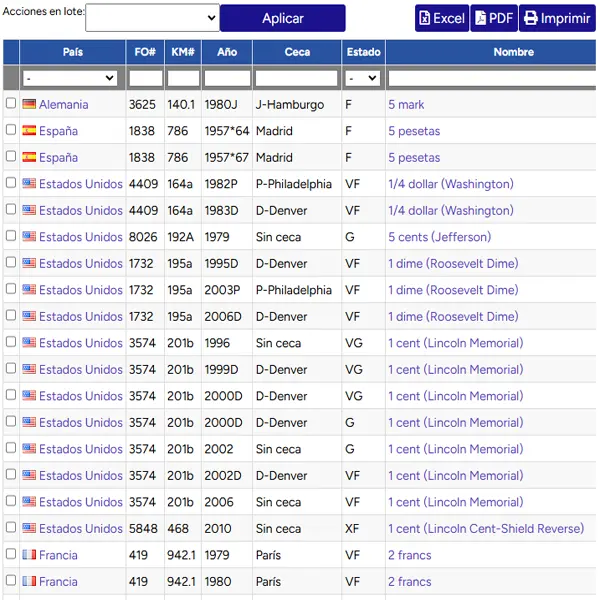Sort by the Estado column header
Viewport: 600px width, 600px height.
pos(364,52)
